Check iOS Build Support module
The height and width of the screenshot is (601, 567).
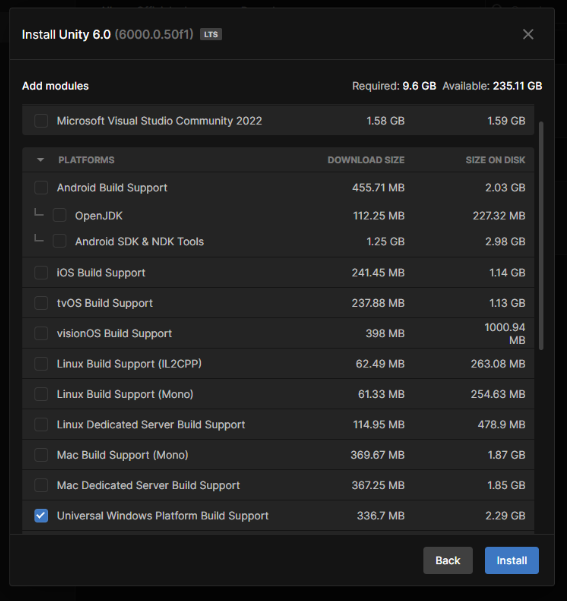(41, 273)
